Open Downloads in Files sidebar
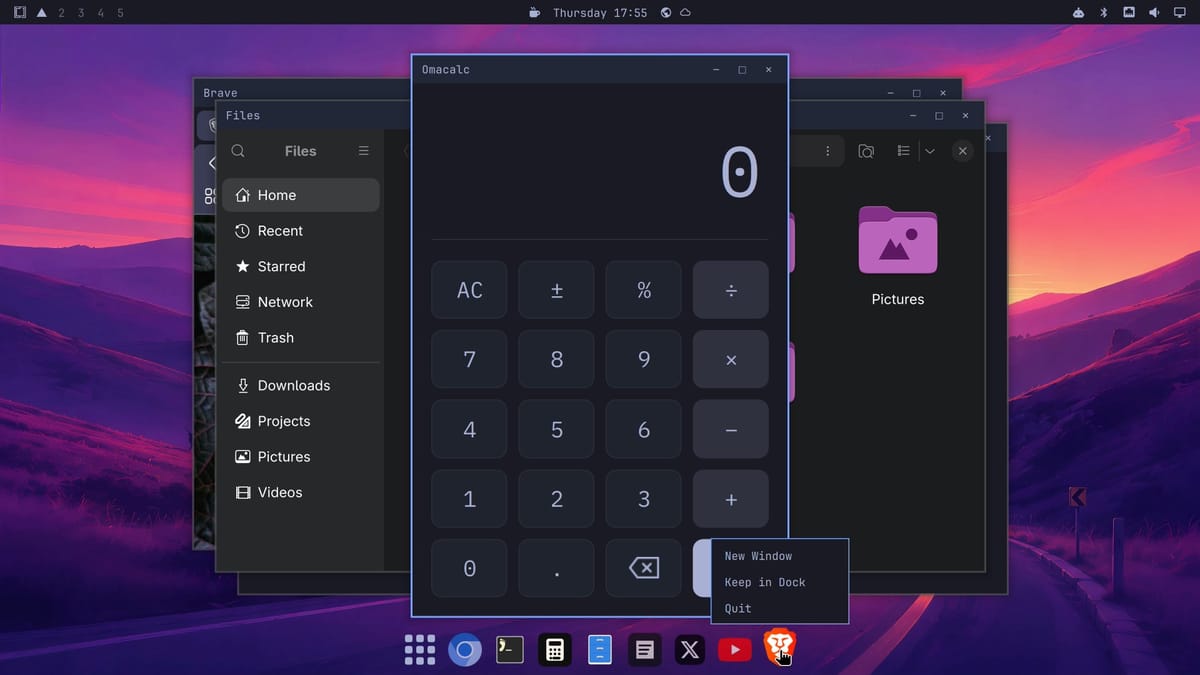The image size is (1200, 675). click(x=301, y=385)
